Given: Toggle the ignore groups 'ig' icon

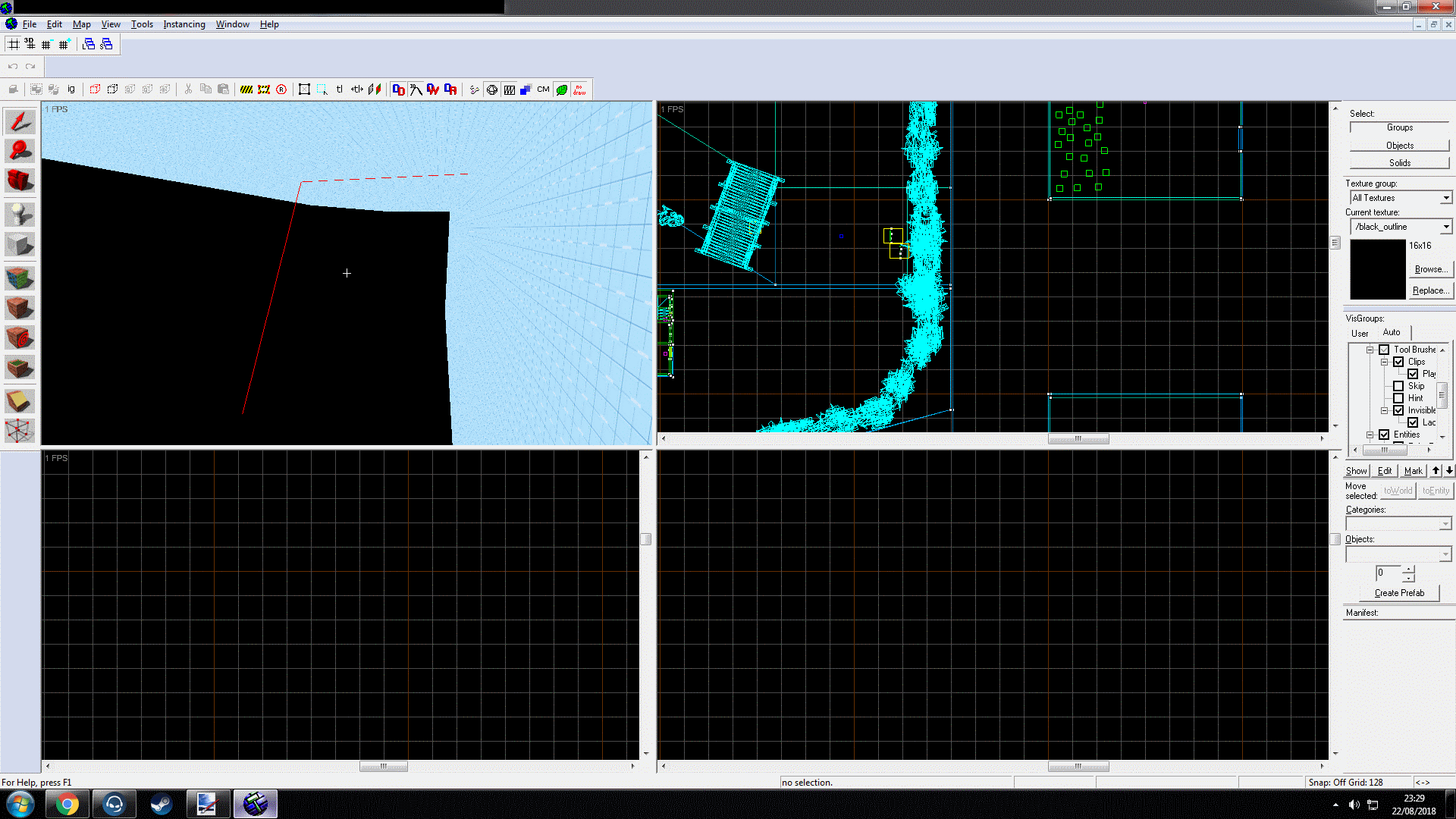Looking at the screenshot, I should click(71, 89).
